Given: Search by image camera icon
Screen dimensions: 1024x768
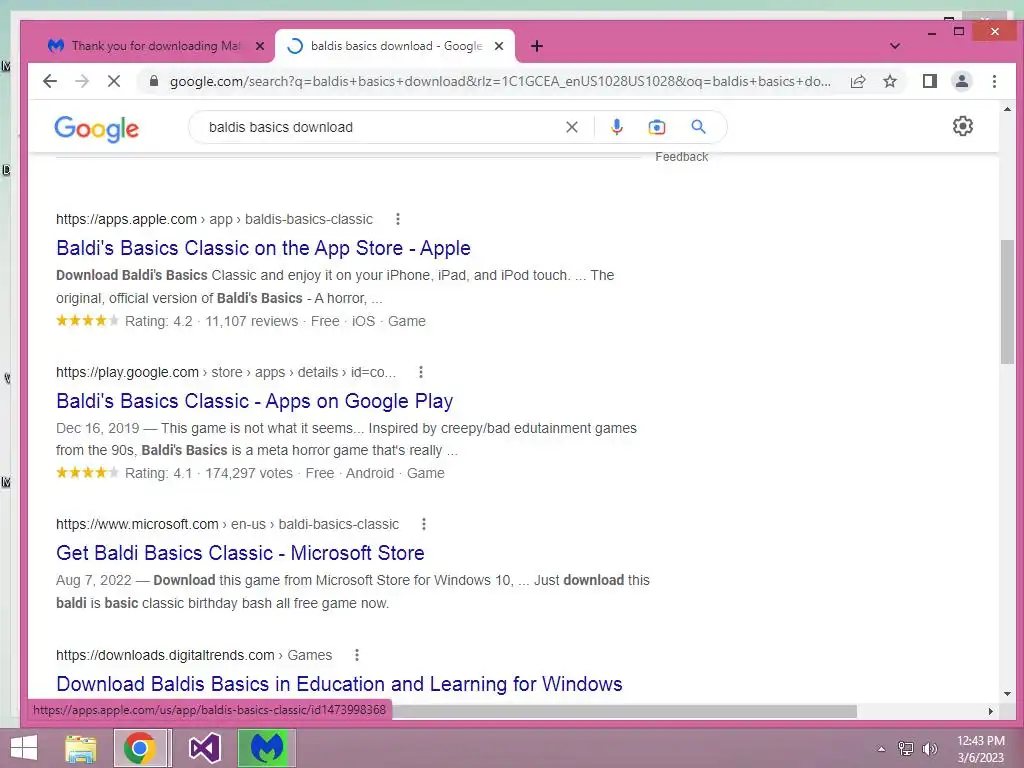Looking at the screenshot, I should tap(657, 127).
